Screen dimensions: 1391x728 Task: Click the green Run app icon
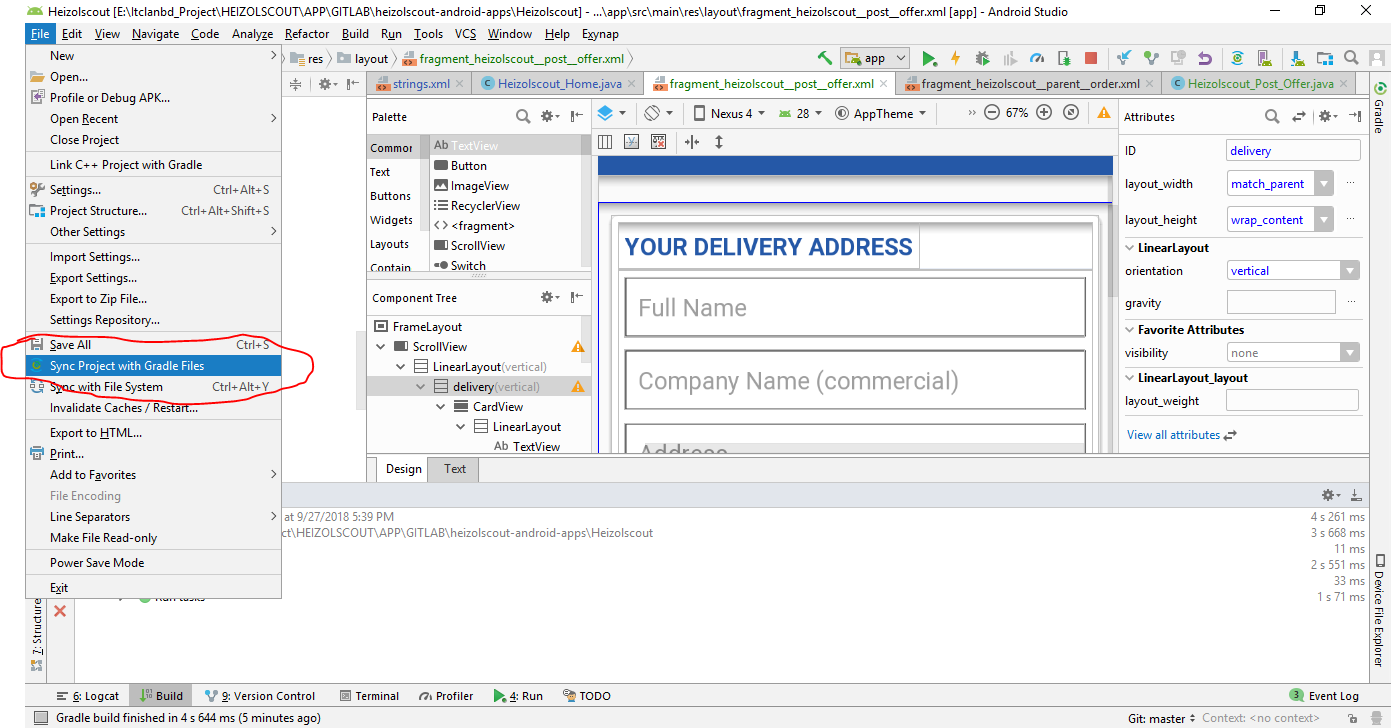[x=929, y=58]
